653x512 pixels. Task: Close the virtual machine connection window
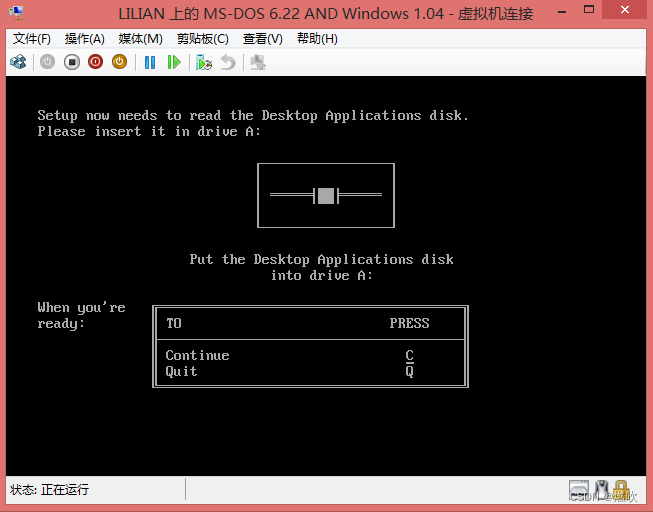coord(625,10)
